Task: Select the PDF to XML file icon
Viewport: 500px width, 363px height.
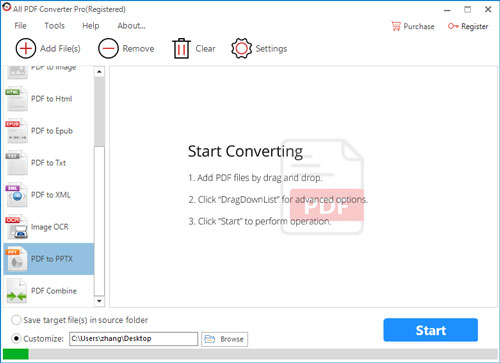Action: click(16, 195)
